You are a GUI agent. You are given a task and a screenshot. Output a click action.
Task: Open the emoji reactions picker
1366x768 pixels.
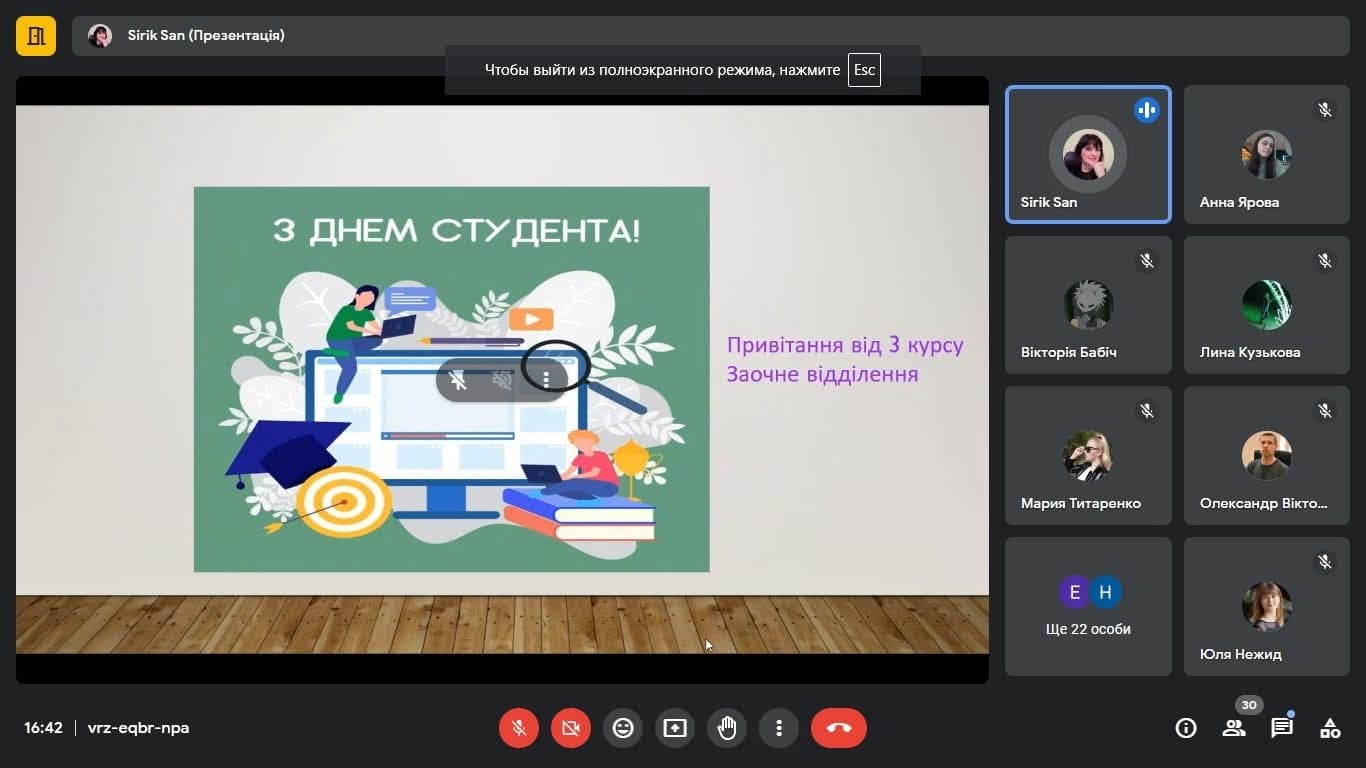pyautogui.click(x=623, y=728)
